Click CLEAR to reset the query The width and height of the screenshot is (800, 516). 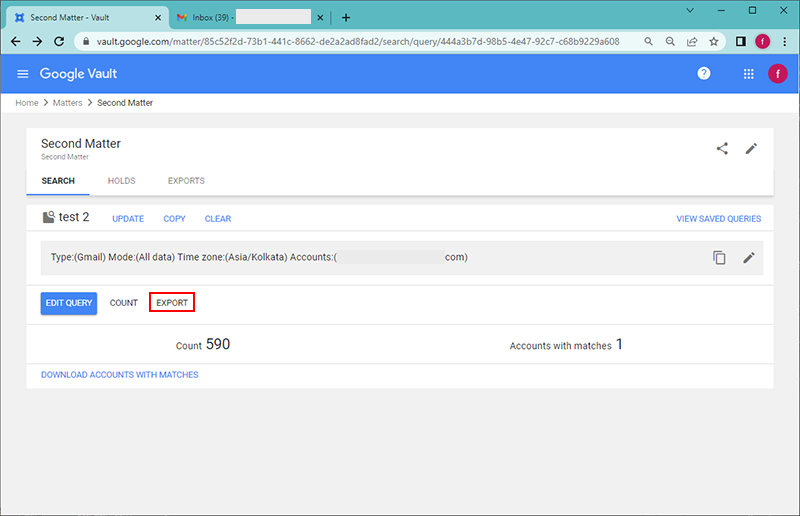[x=218, y=219]
